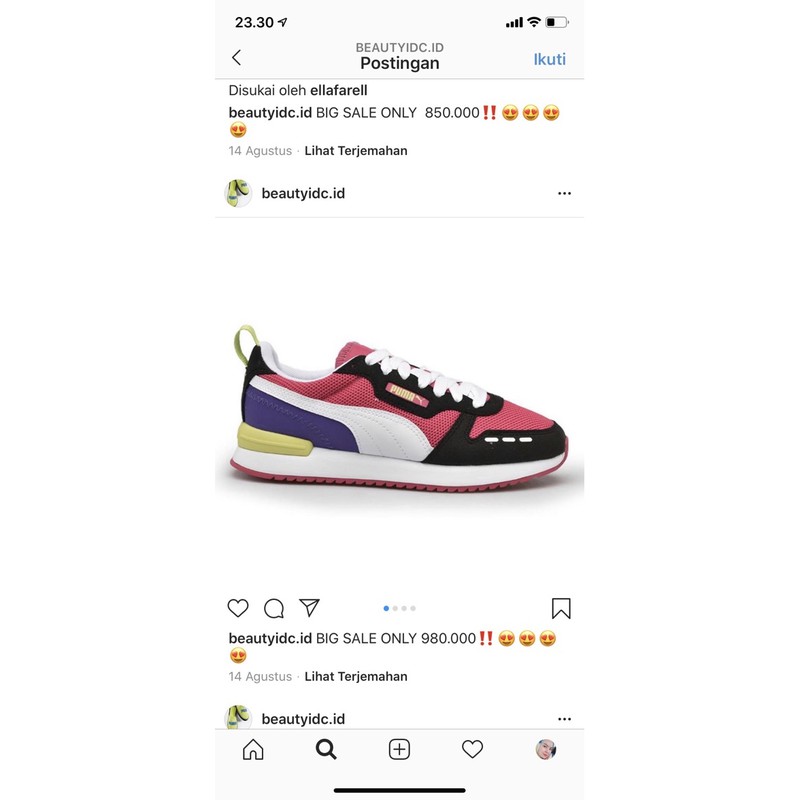Follow the account with Ikuti
This screenshot has height=800, width=800.
[x=549, y=59]
